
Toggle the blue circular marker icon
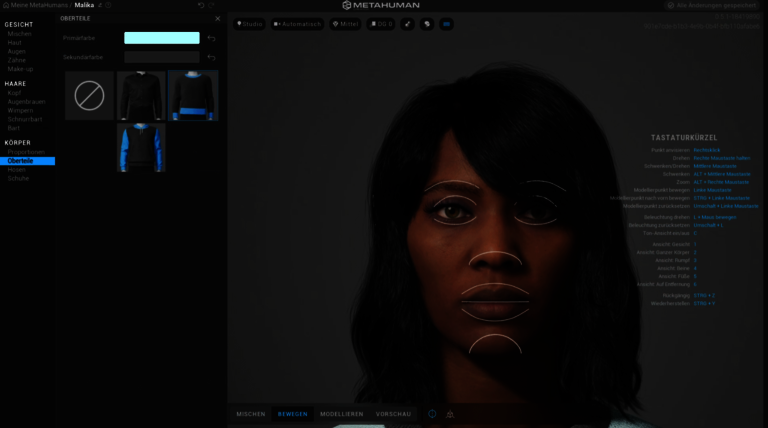432,414
